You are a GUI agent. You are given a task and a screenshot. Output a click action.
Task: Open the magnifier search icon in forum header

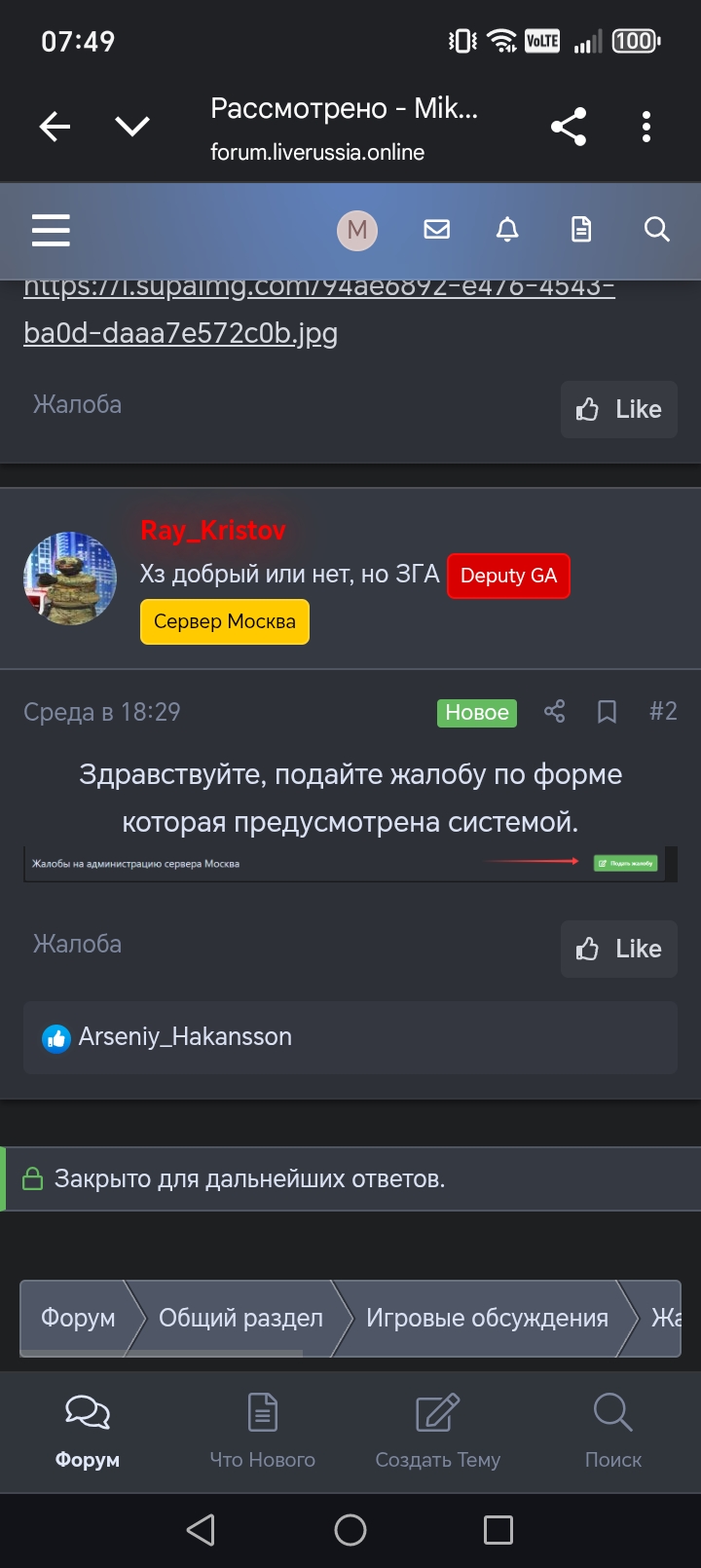click(x=657, y=230)
